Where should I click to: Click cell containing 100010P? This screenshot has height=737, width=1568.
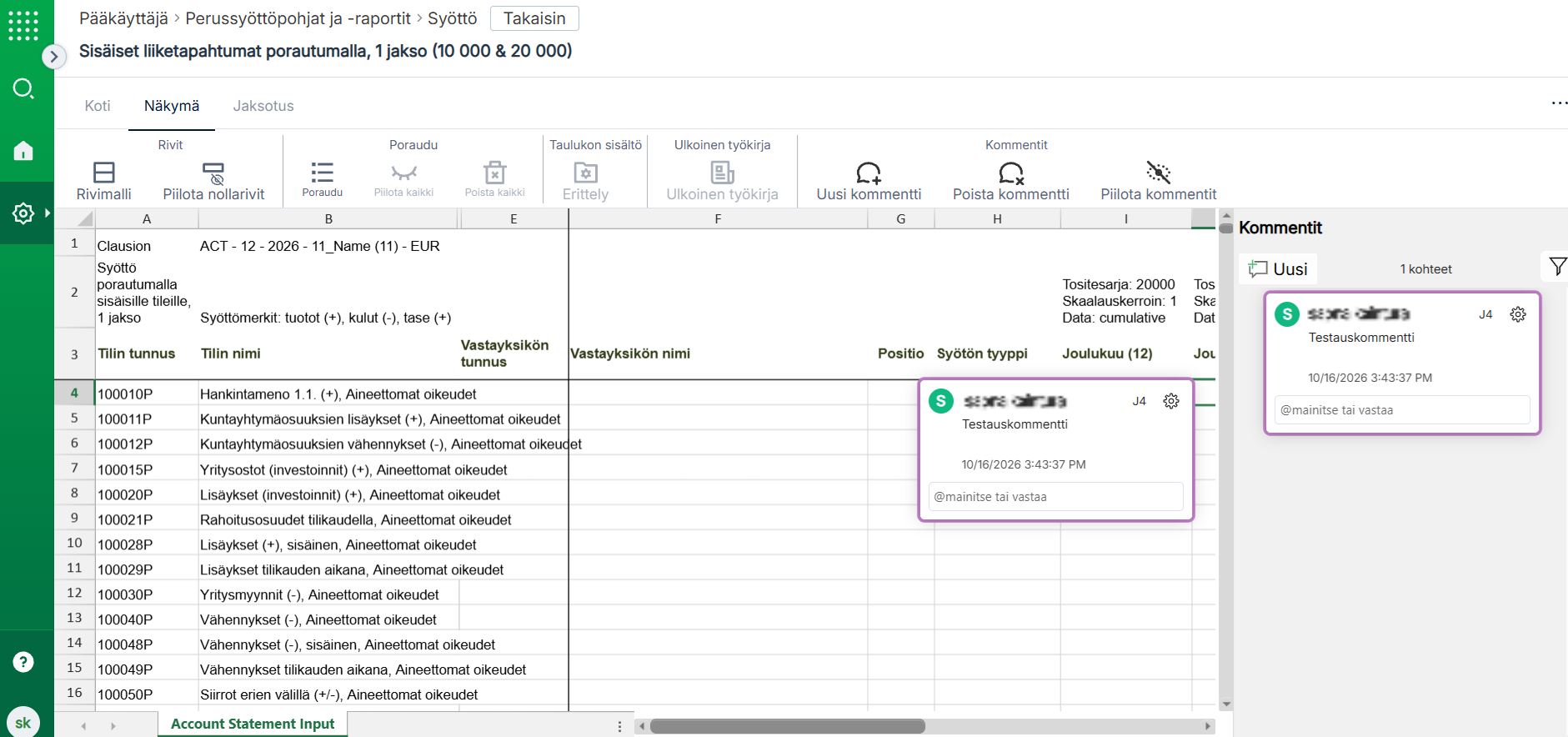point(147,394)
